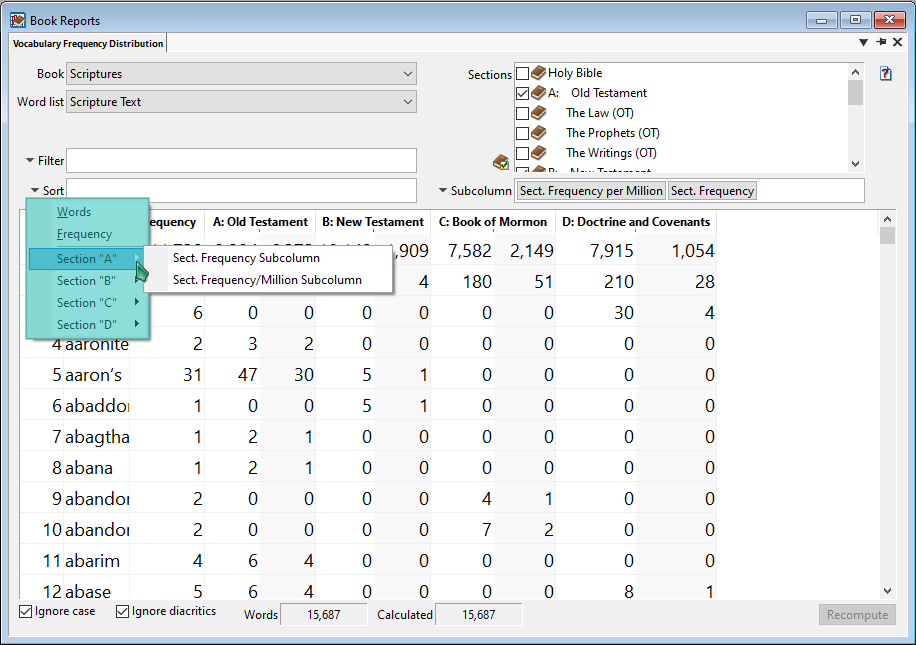Click the book icon beside The Writings (OT)
This screenshot has height=645, width=916.
coord(538,152)
